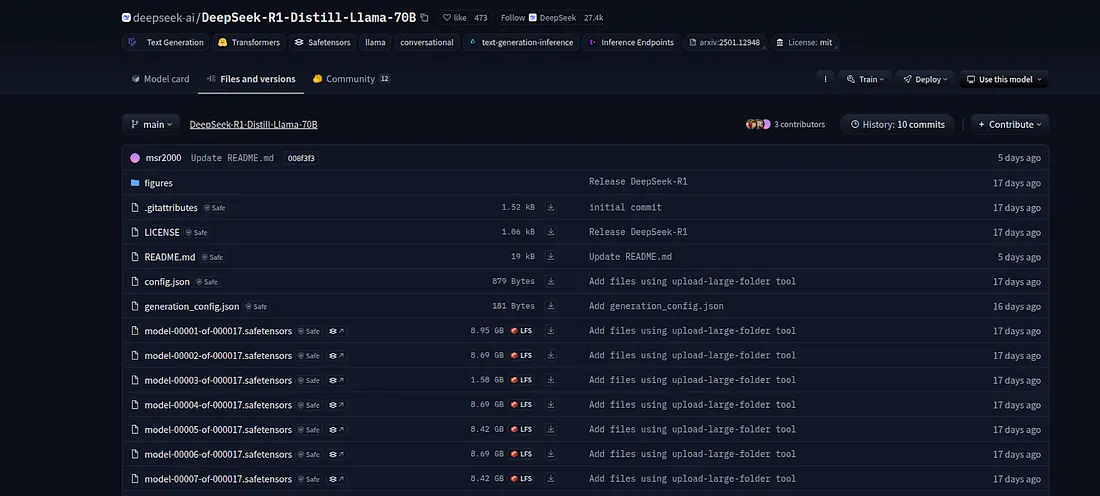Expand the Use this model dropdown
The height and width of the screenshot is (496, 1100).
click(x=1004, y=79)
